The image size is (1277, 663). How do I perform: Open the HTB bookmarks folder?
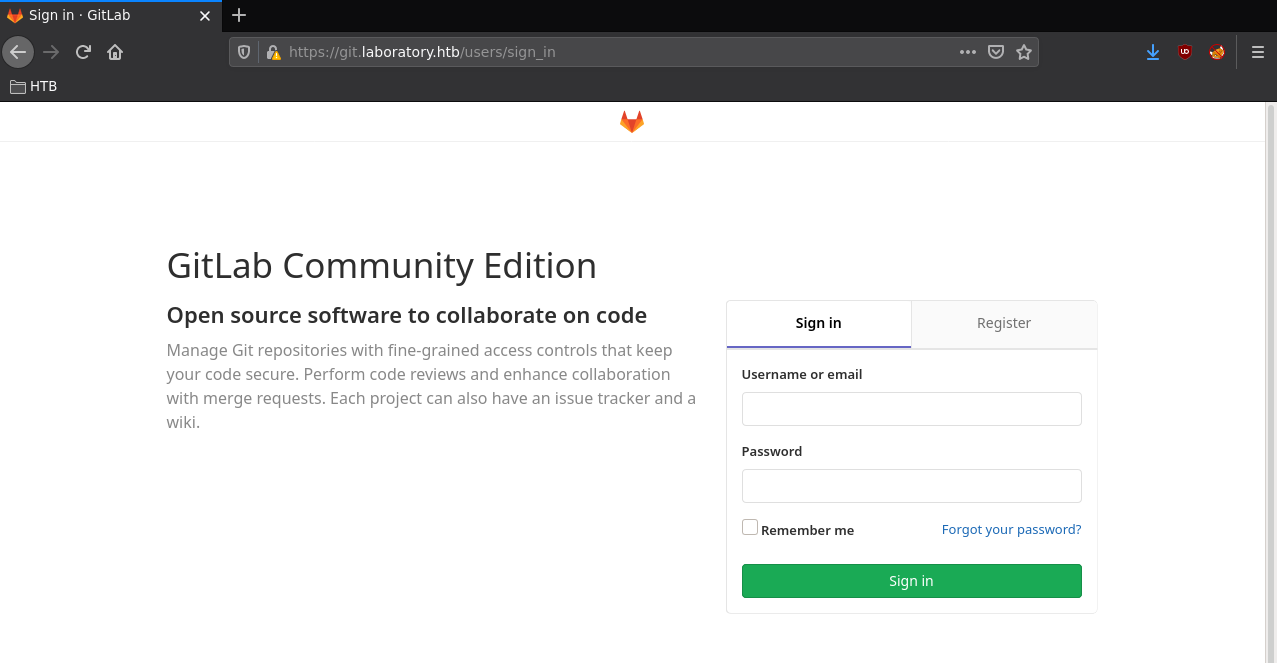click(34, 86)
